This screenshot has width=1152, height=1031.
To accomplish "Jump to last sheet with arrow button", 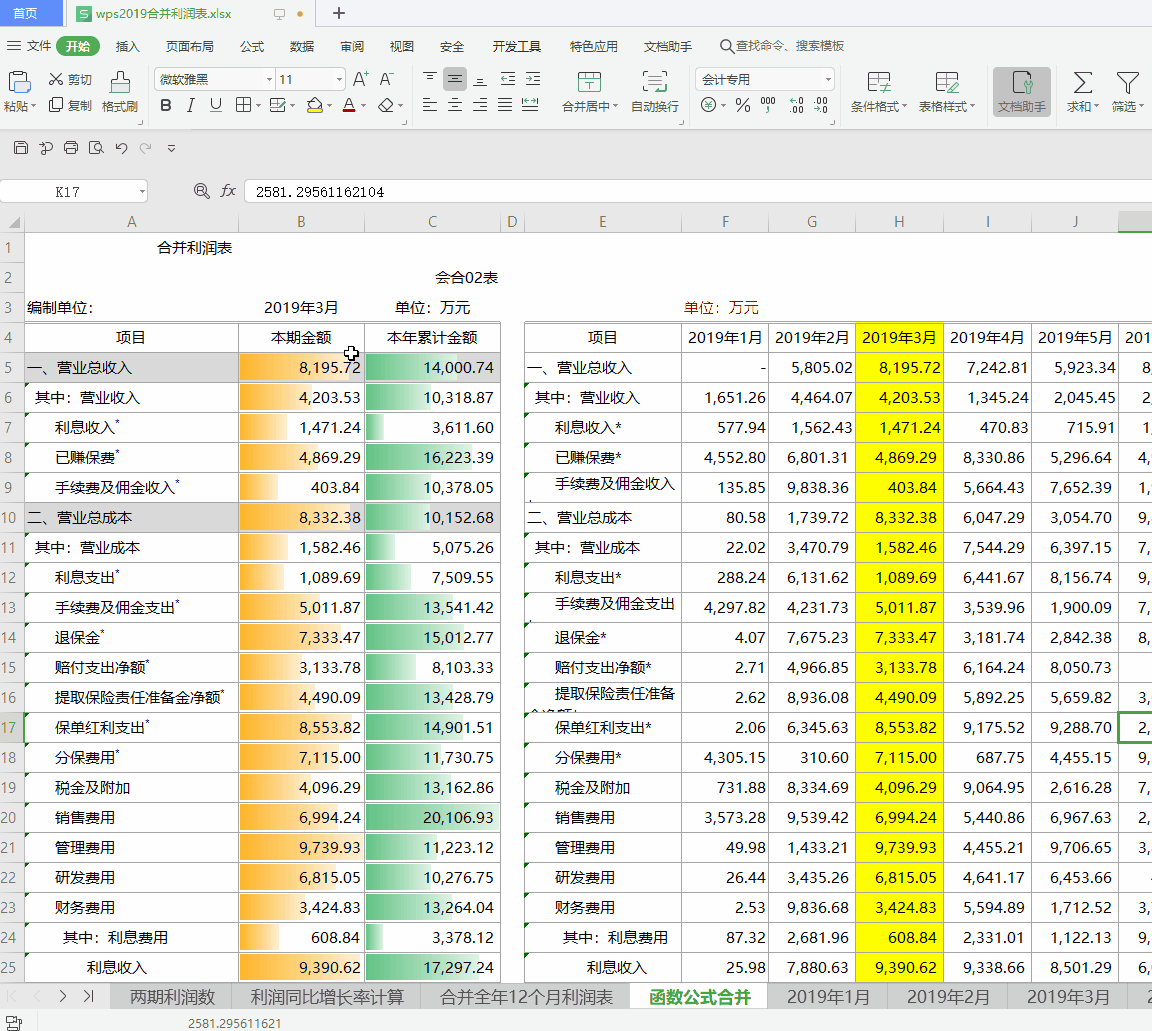I will 89,996.
